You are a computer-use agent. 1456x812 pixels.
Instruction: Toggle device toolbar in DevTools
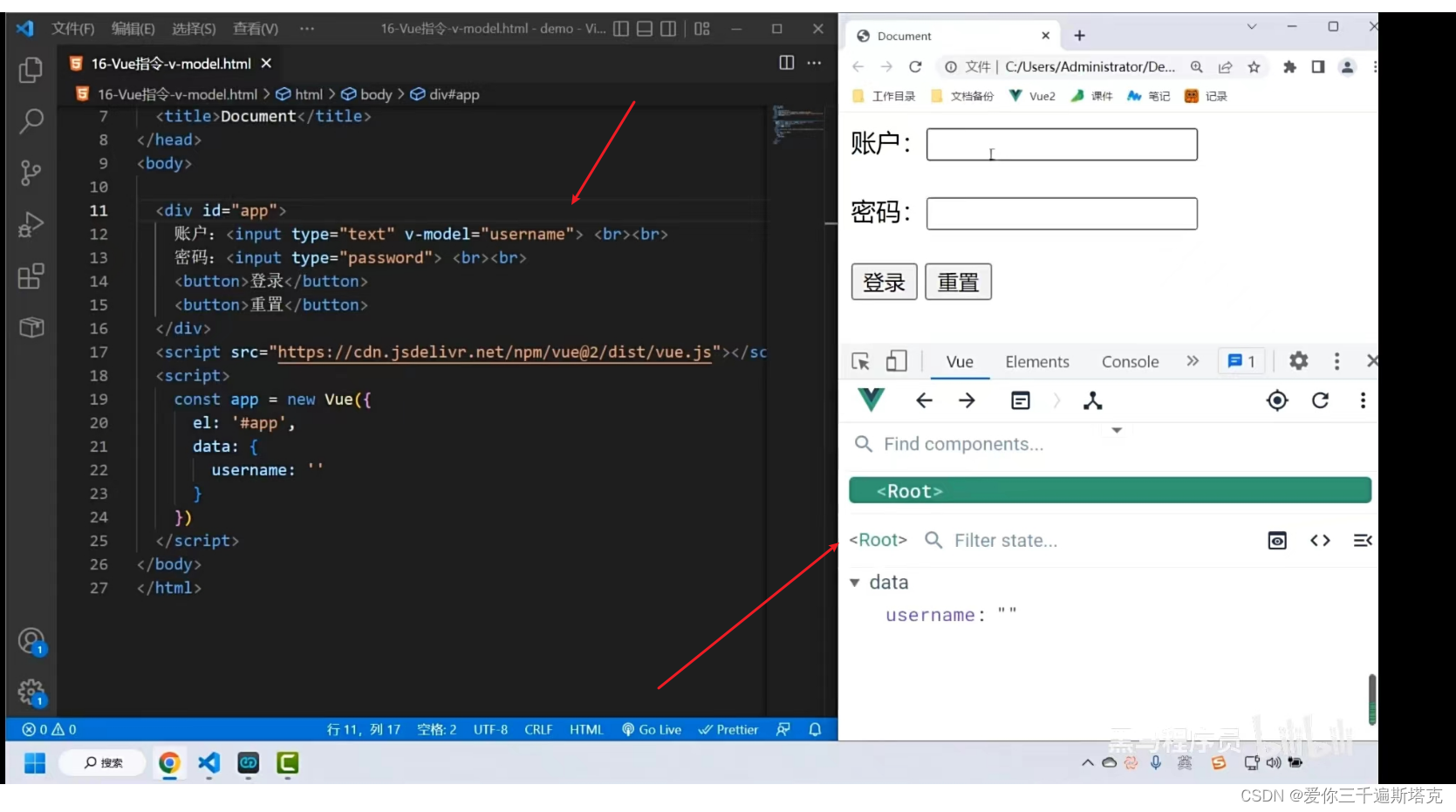(896, 360)
